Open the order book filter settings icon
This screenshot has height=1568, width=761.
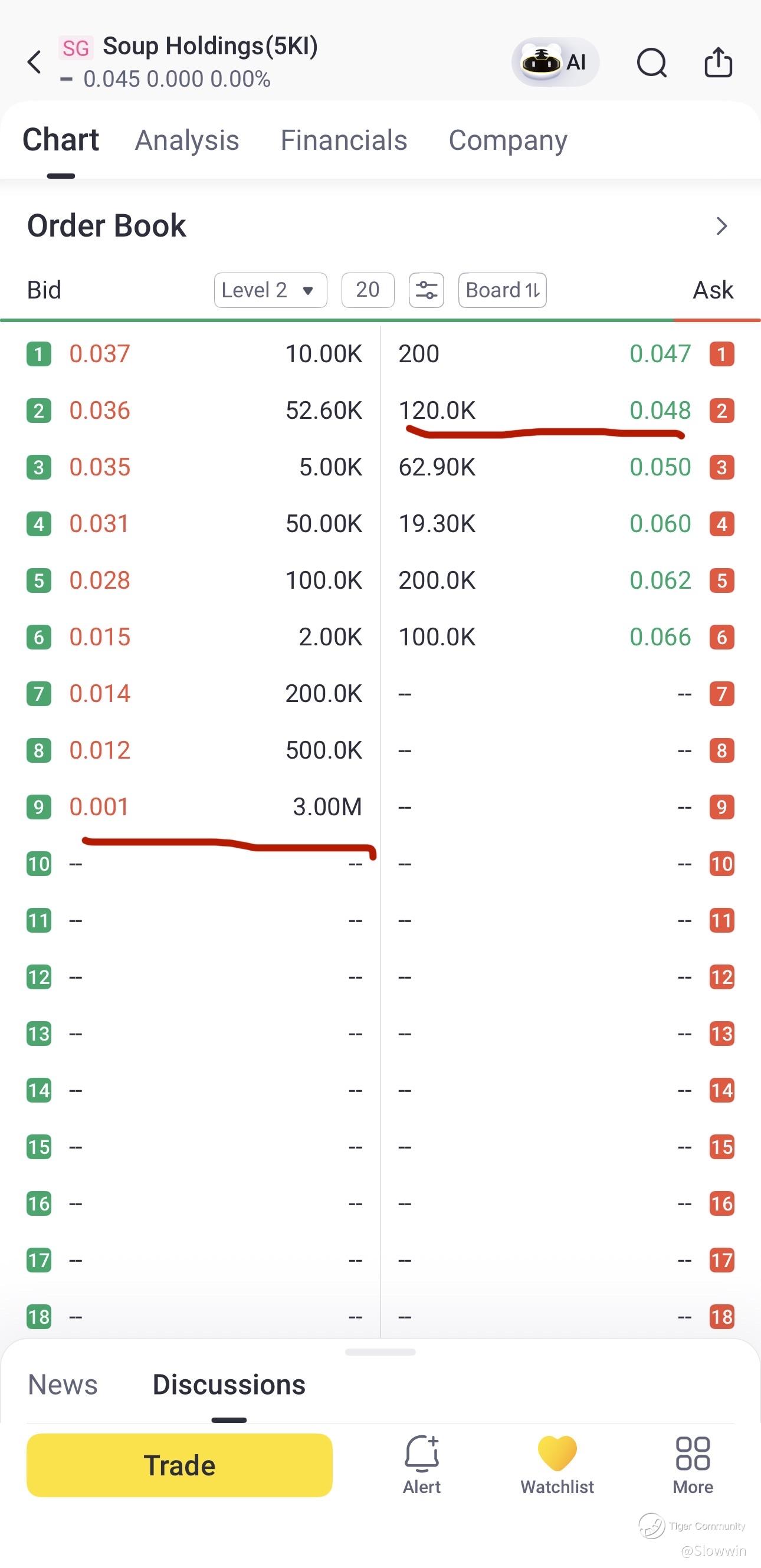426,290
